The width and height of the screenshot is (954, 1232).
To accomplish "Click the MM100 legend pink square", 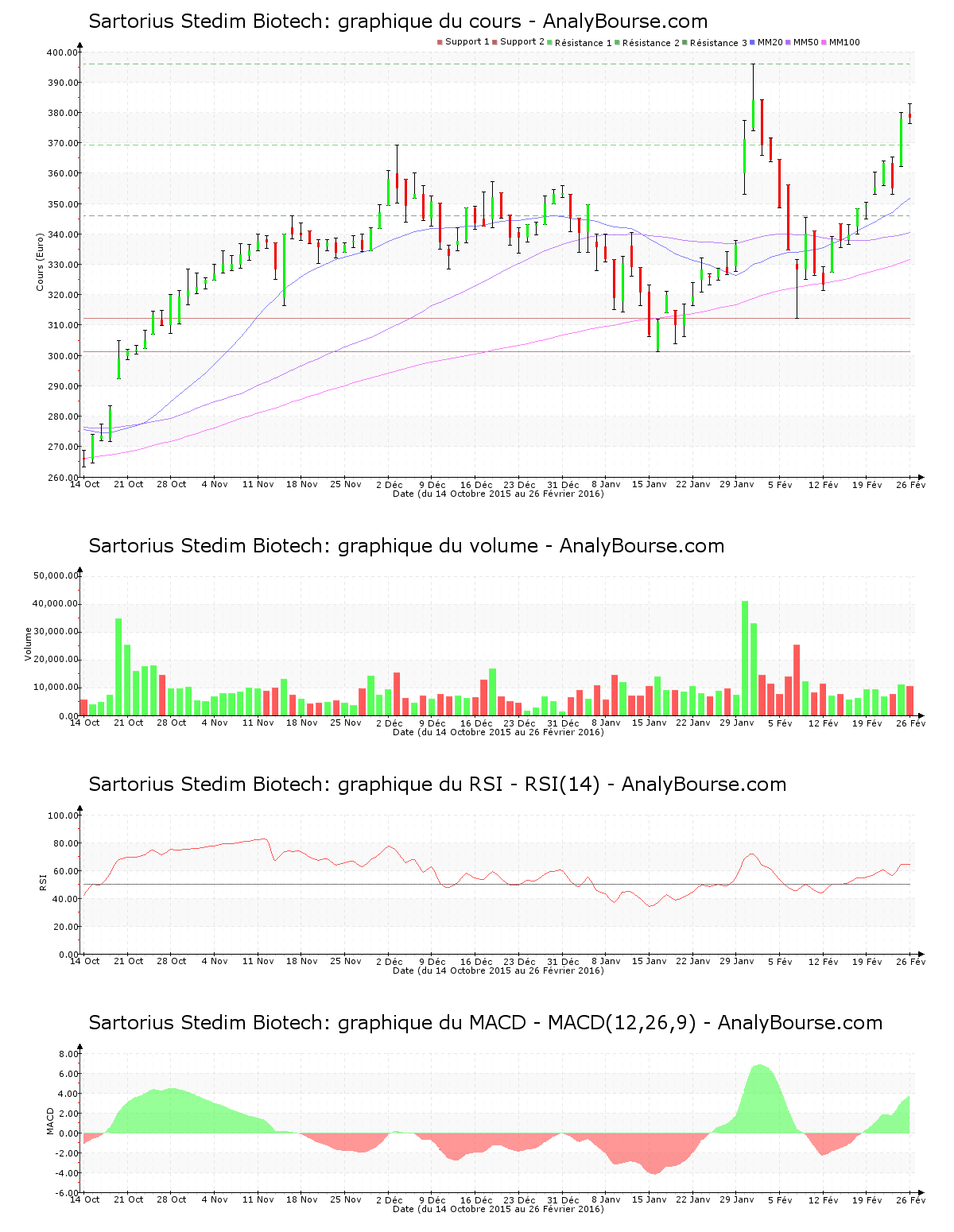I will pyautogui.click(x=824, y=42).
